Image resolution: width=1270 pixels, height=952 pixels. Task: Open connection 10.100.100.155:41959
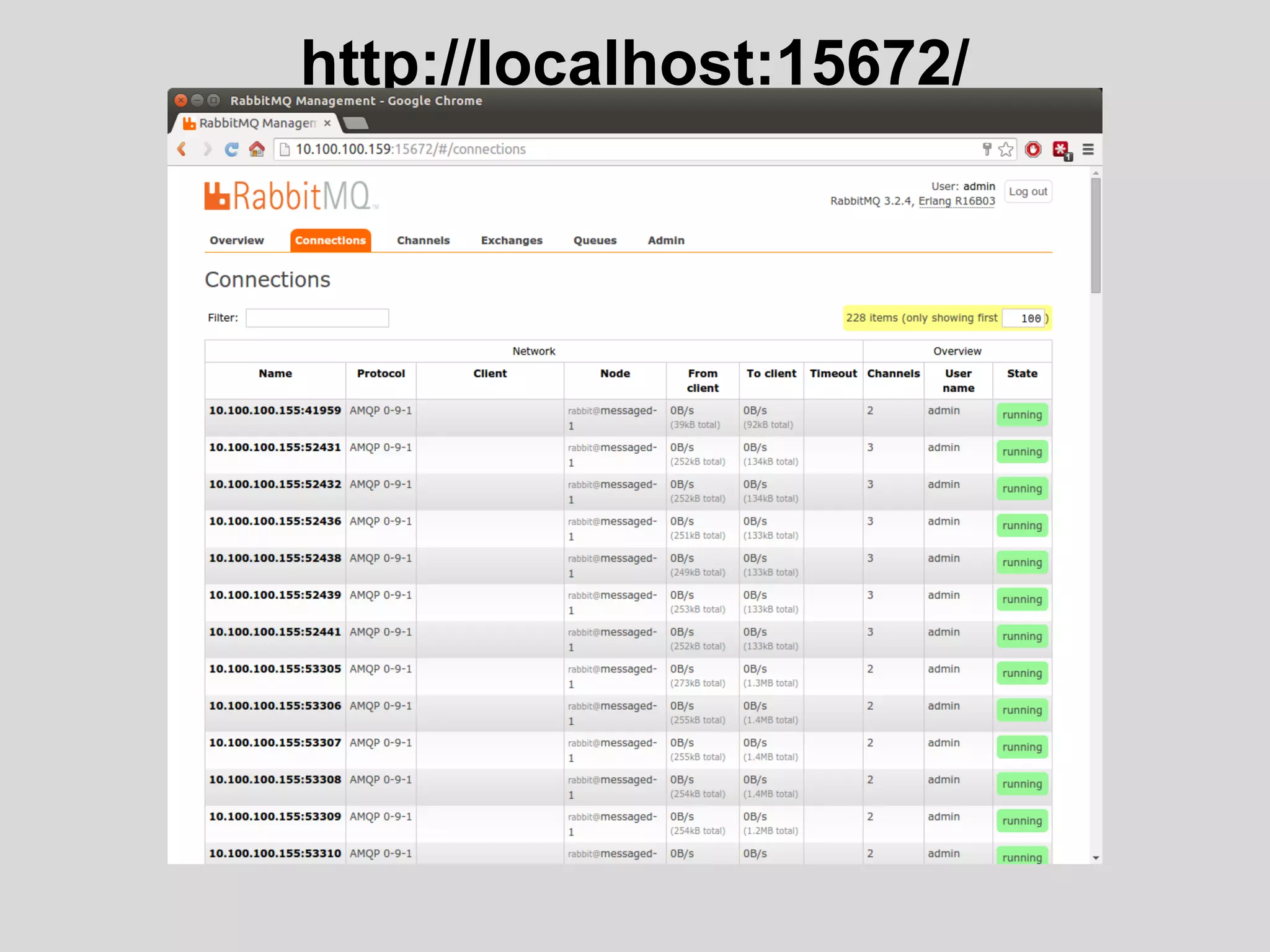[275, 410]
